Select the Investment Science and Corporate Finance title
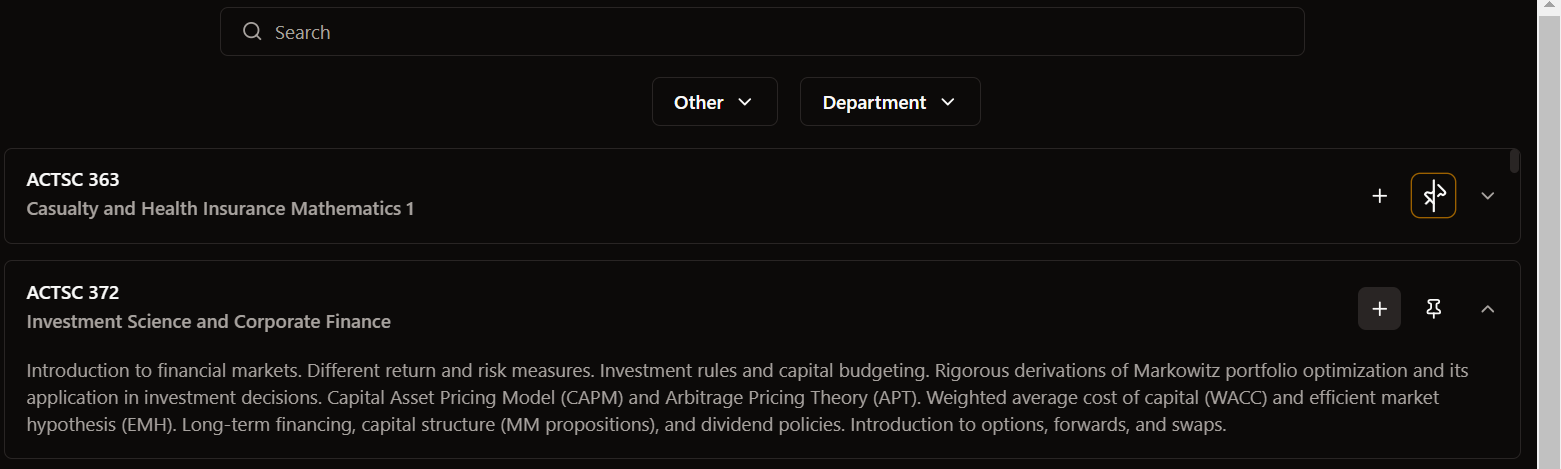The height and width of the screenshot is (469, 1561). [208, 322]
